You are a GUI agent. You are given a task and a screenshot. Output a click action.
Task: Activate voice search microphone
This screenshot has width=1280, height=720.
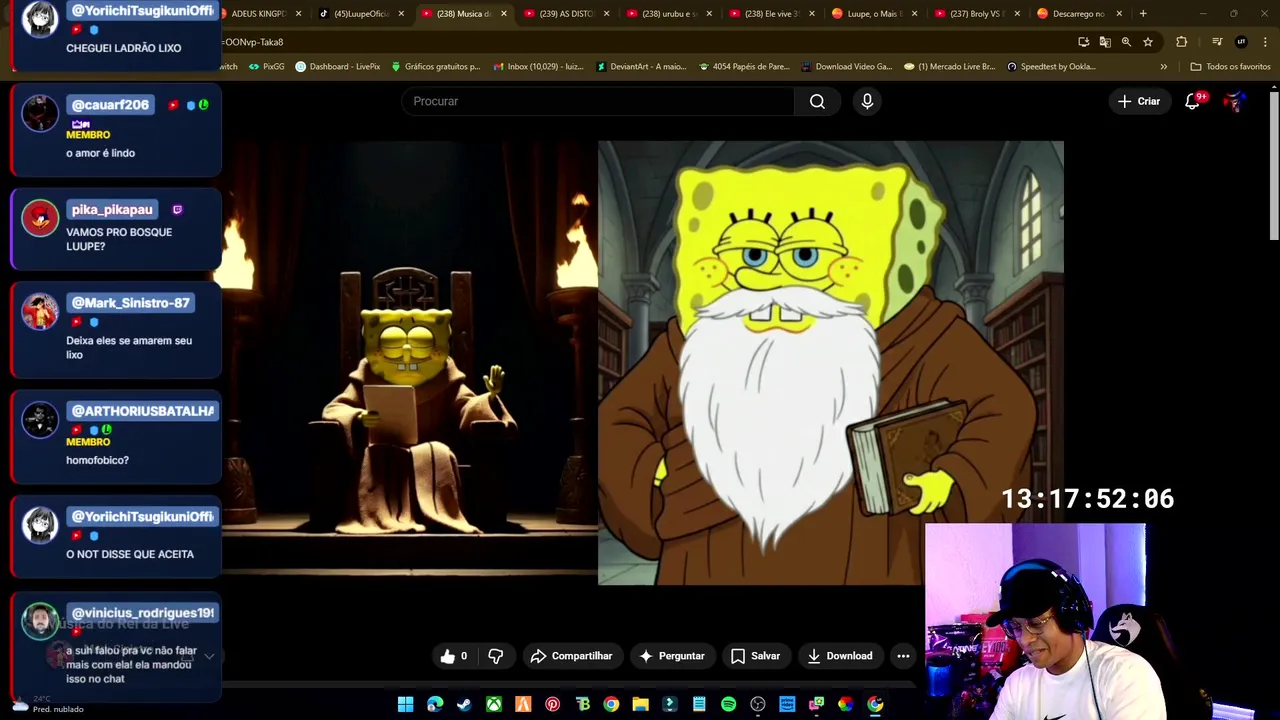pos(867,101)
